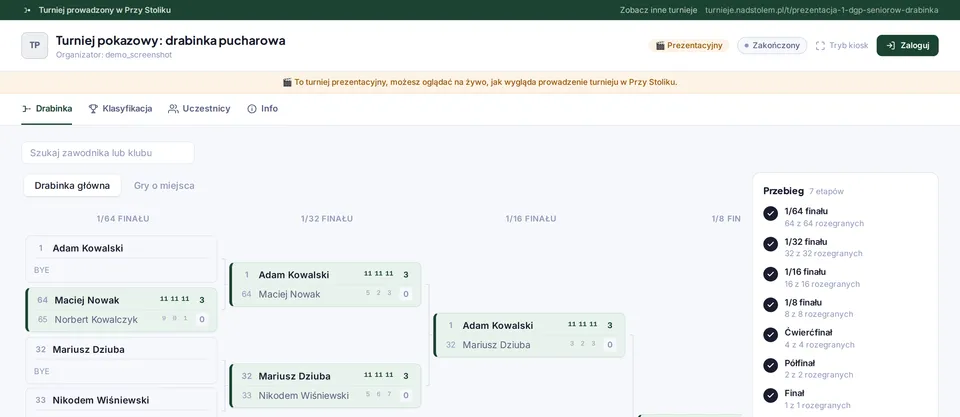Click the info circle icon of Info tab
Image resolution: width=960 pixels, height=417 pixels.
[252, 108]
